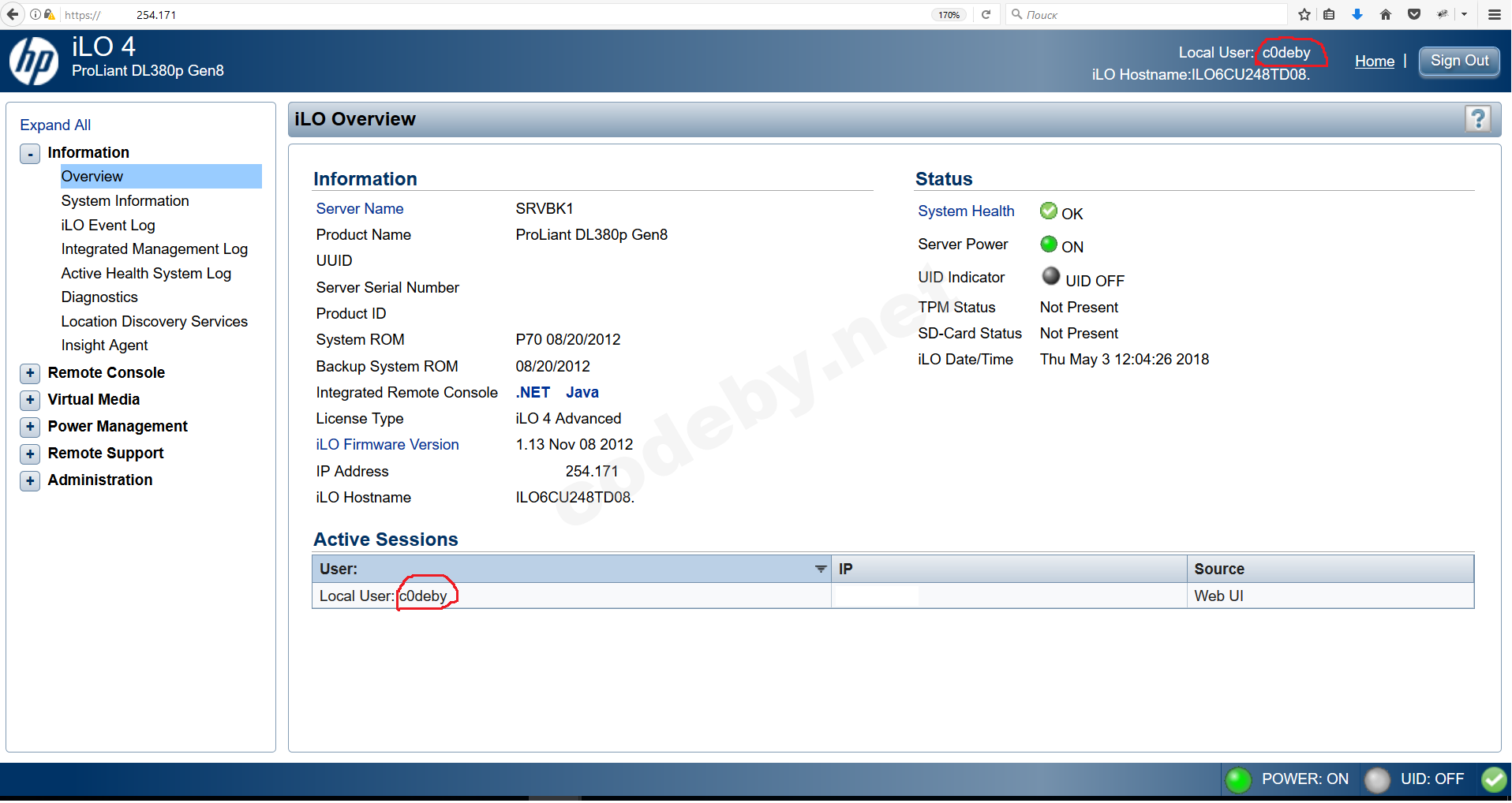Sort sessions by the Source column header
The image size is (1512, 803).
1330,569
